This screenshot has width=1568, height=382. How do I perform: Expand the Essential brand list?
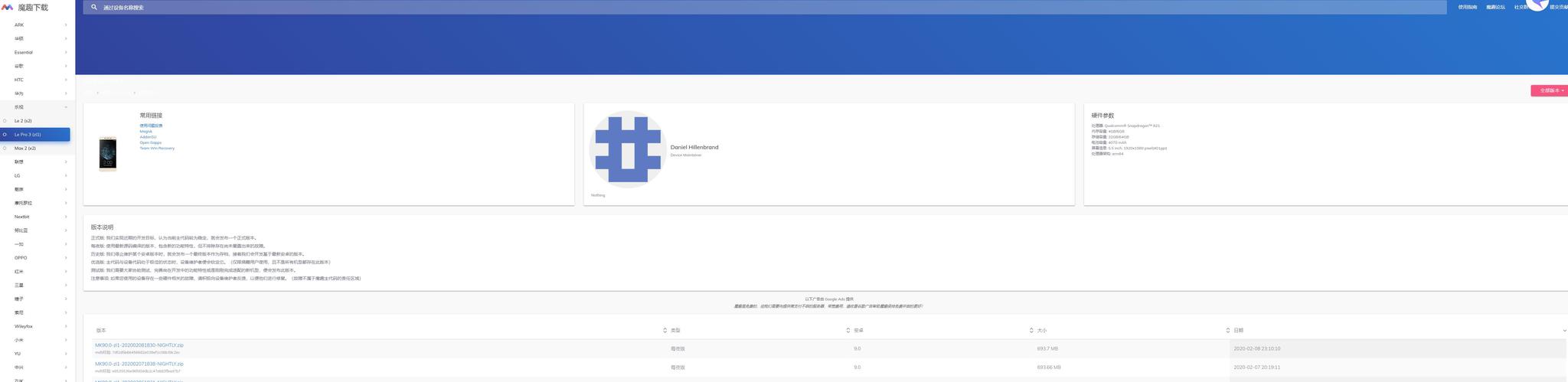pyautogui.click(x=38, y=53)
